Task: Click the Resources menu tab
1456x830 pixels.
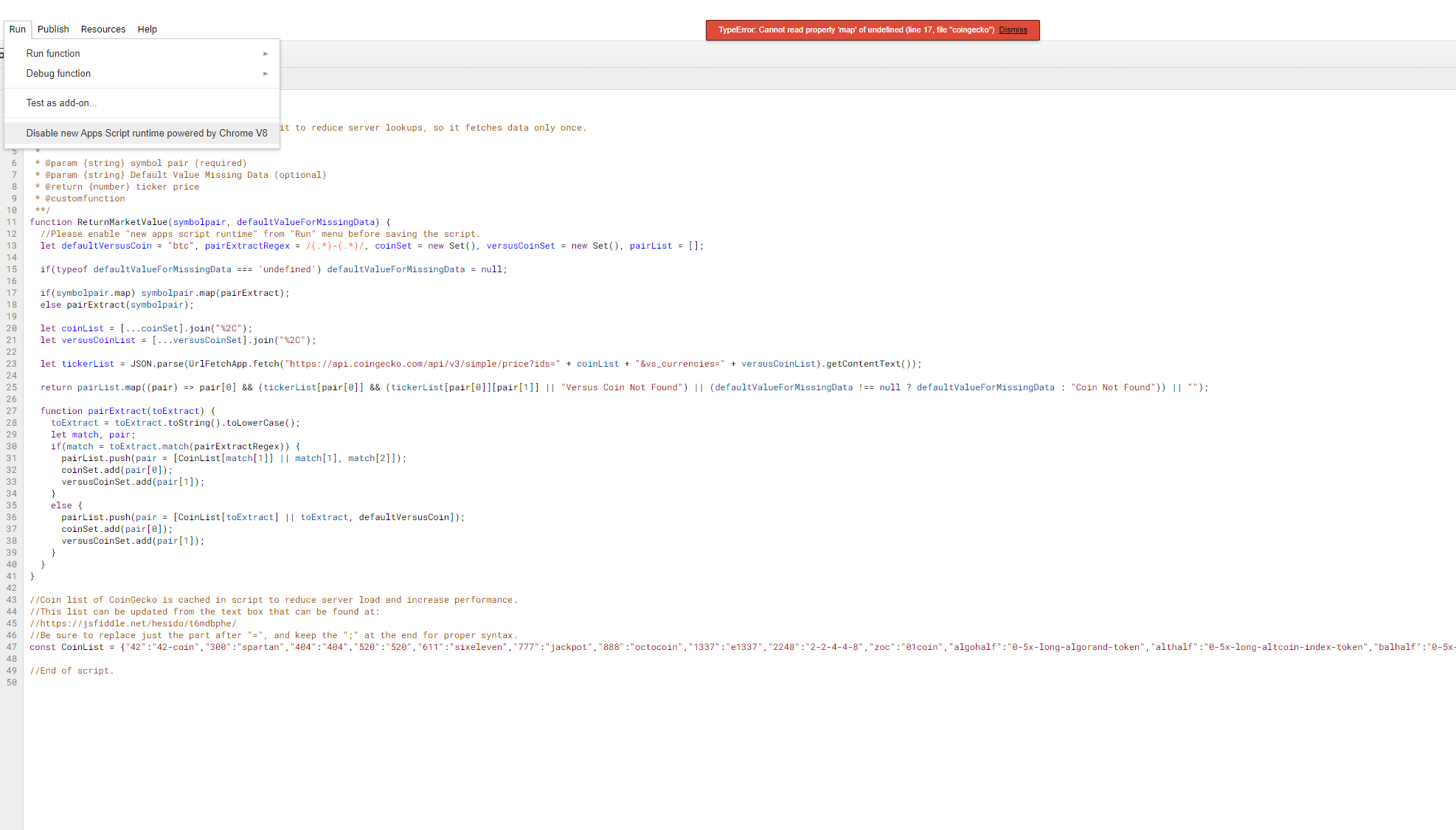Action: [x=102, y=28]
